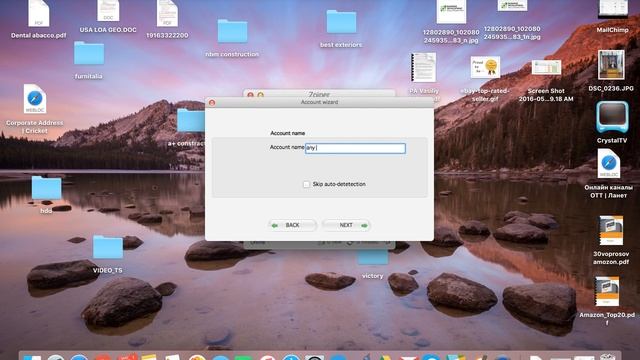The image size is (640, 360).
Task: Select the best exteriors folder
Action: (341, 22)
